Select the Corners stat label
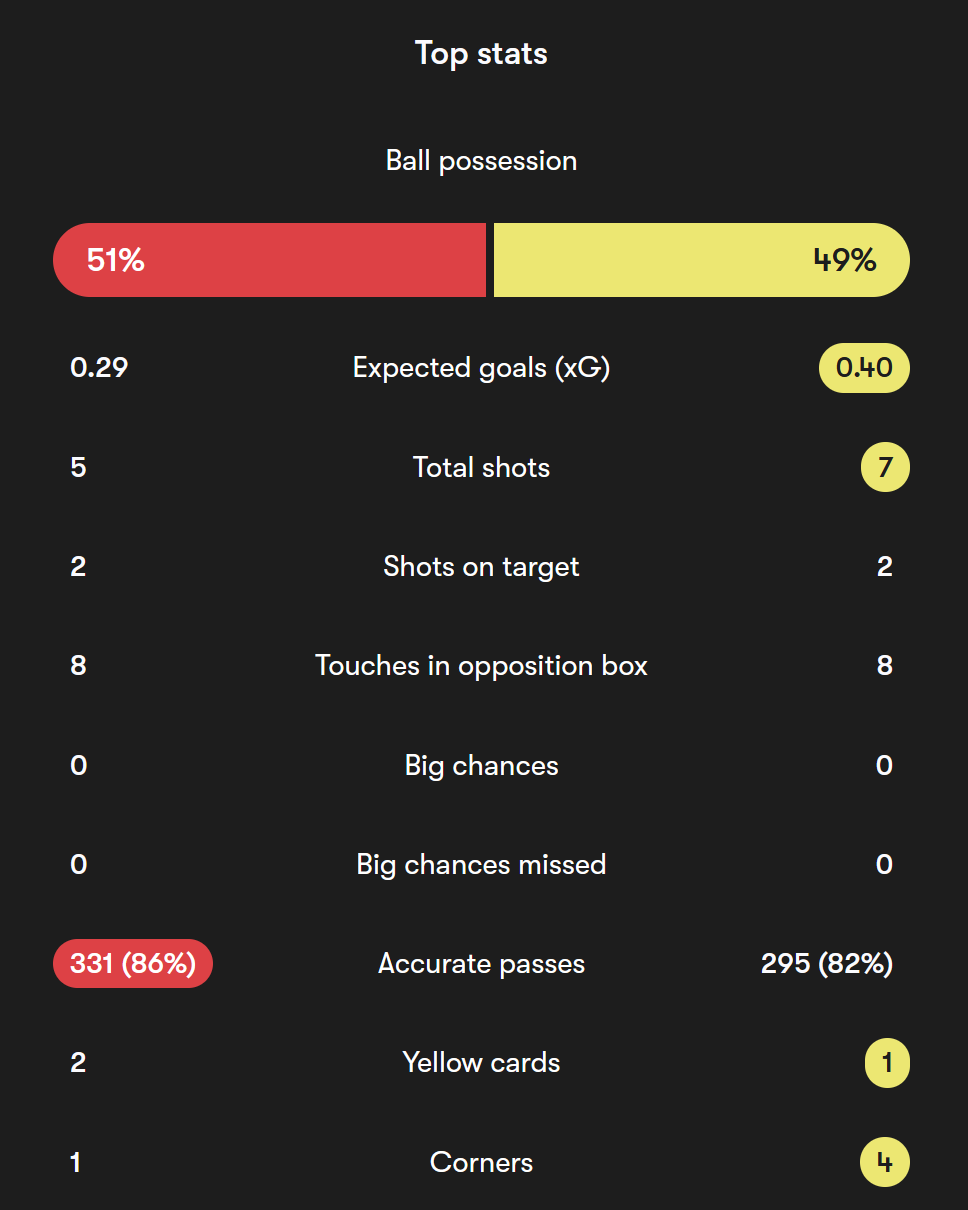Screen dimensions: 968x1210 (481, 1162)
